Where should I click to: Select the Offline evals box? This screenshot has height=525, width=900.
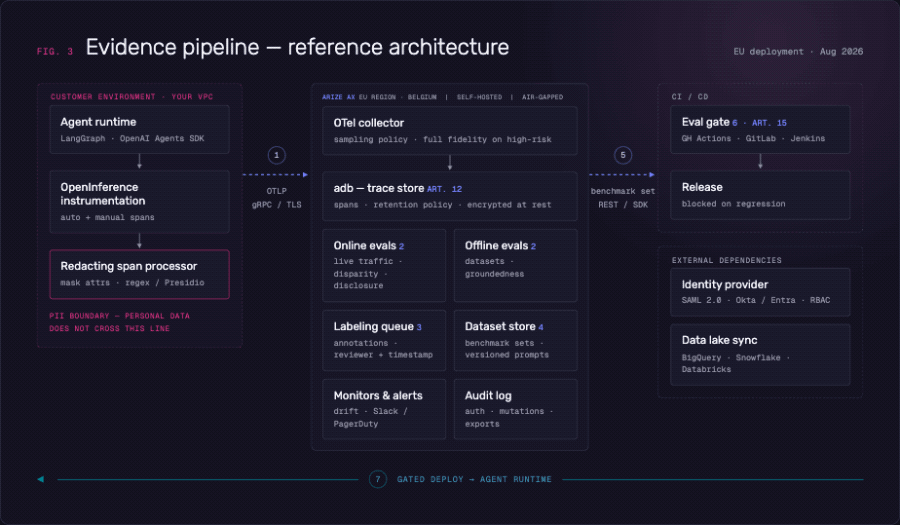click(x=515, y=266)
